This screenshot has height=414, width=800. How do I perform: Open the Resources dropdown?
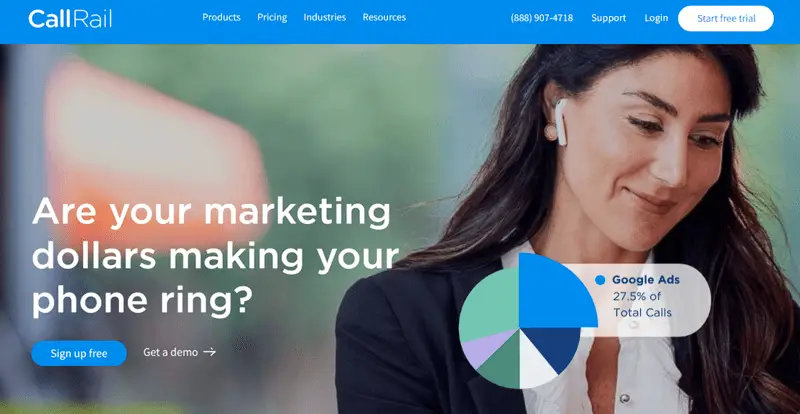pyautogui.click(x=384, y=17)
